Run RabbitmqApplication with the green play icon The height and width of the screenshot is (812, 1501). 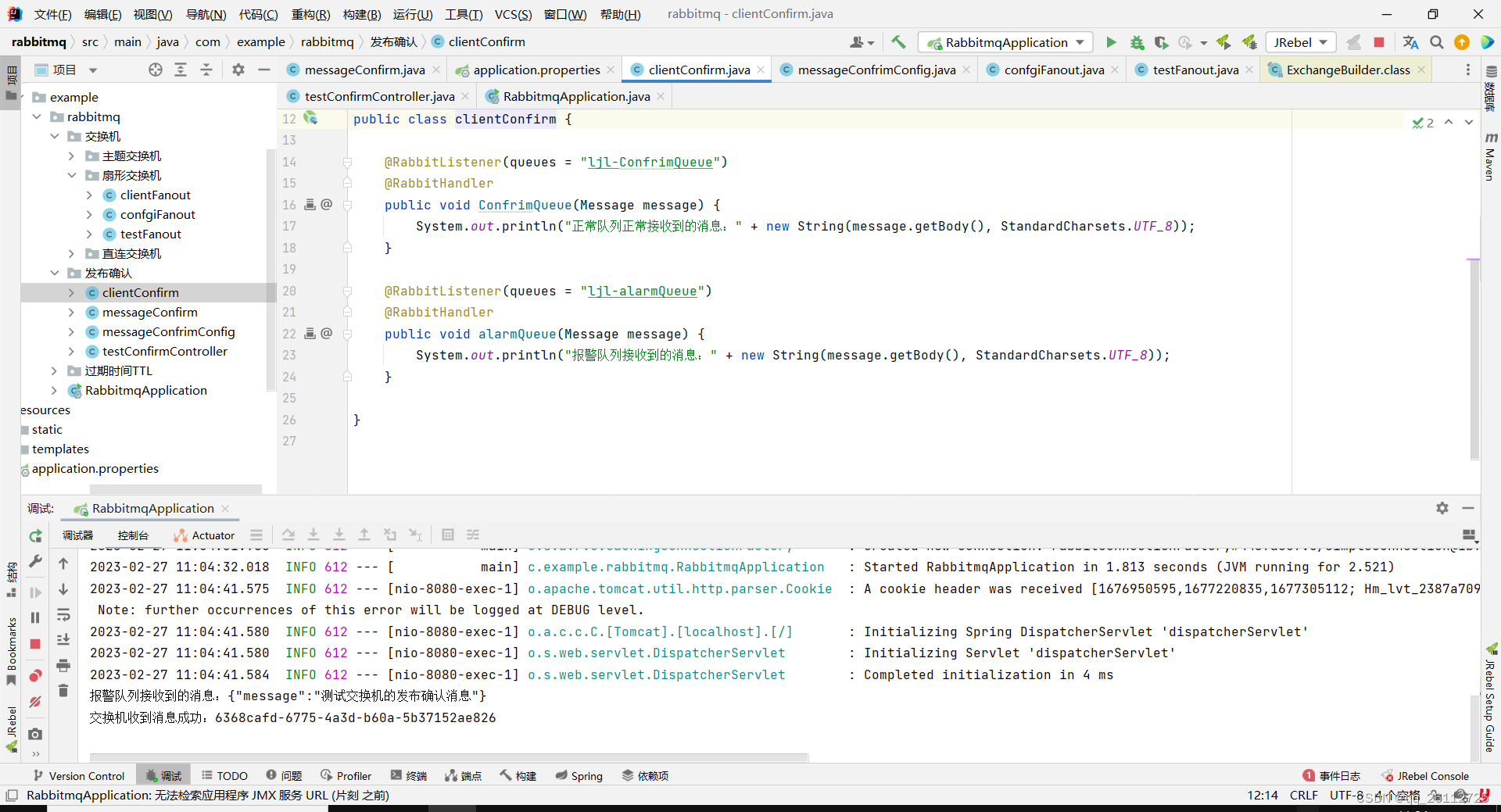click(1111, 42)
